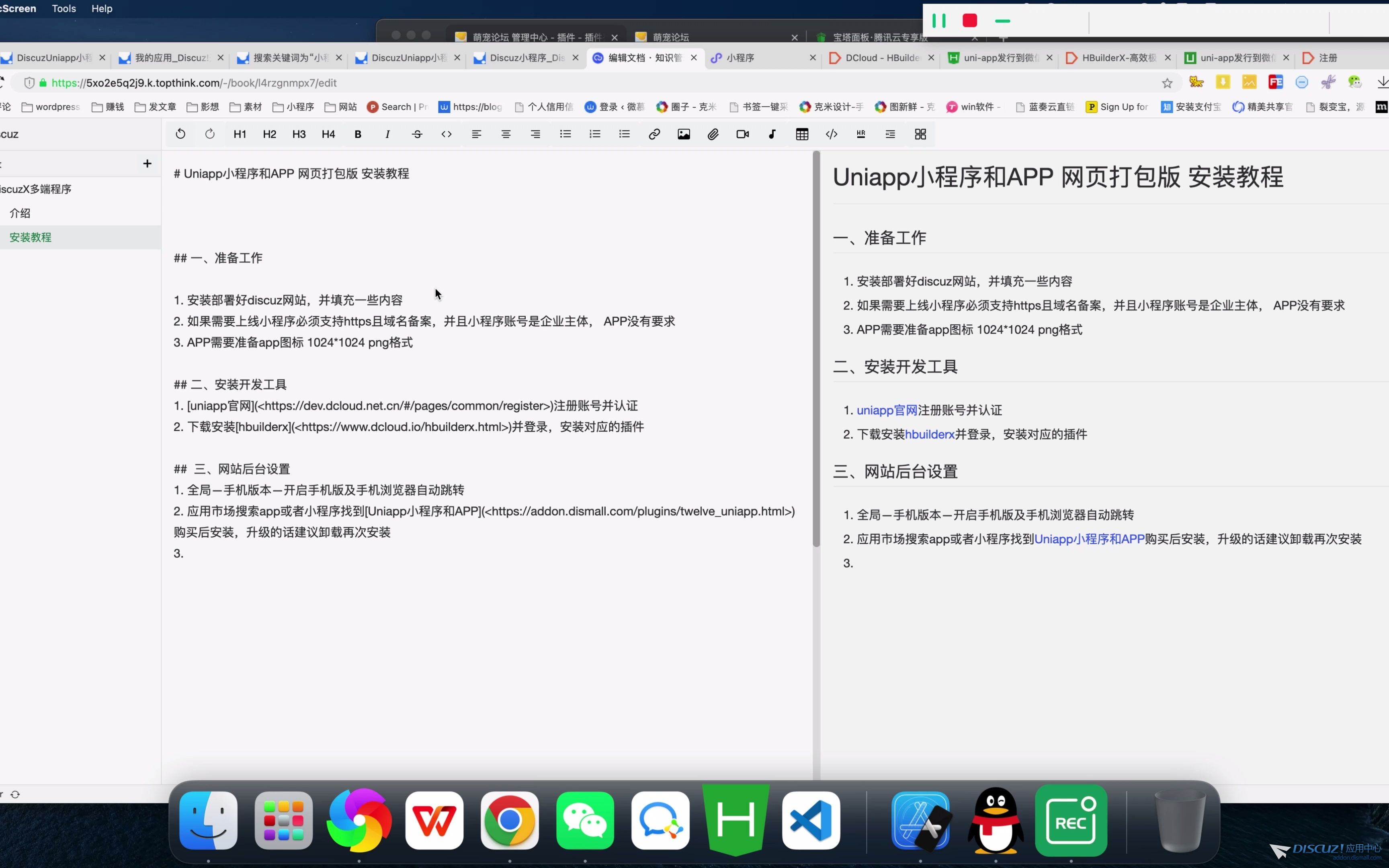
Task: Insert an image into the document
Action: click(684, 134)
